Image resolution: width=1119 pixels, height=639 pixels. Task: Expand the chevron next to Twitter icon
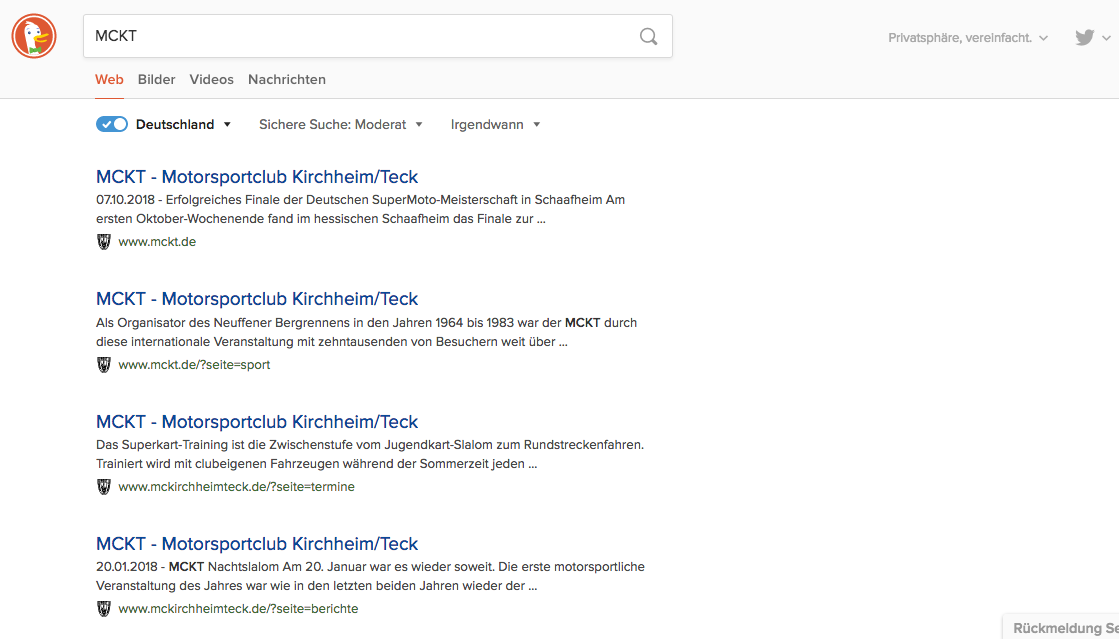click(x=1106, y=38)
